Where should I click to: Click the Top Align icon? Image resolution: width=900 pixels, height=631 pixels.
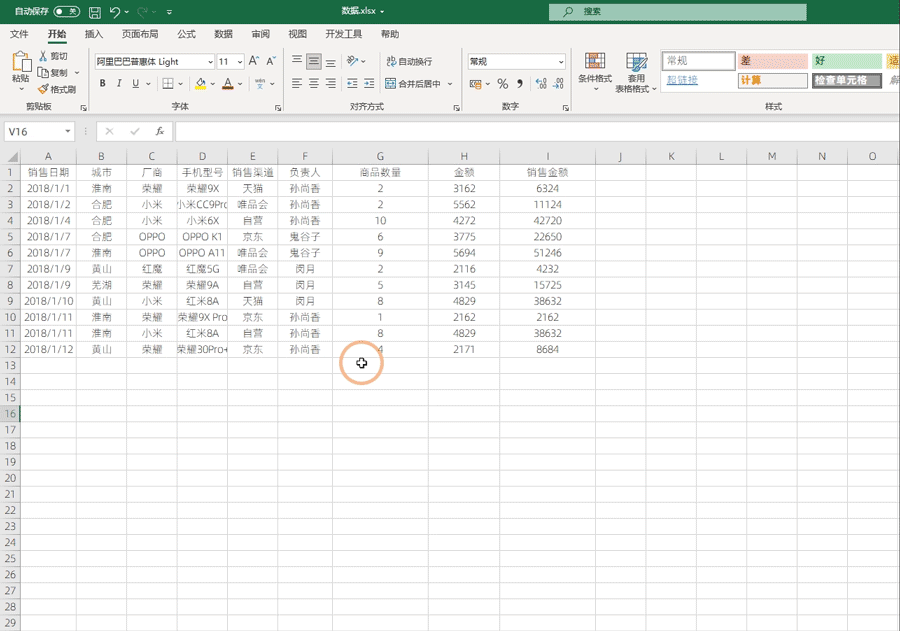pos(297,61)
